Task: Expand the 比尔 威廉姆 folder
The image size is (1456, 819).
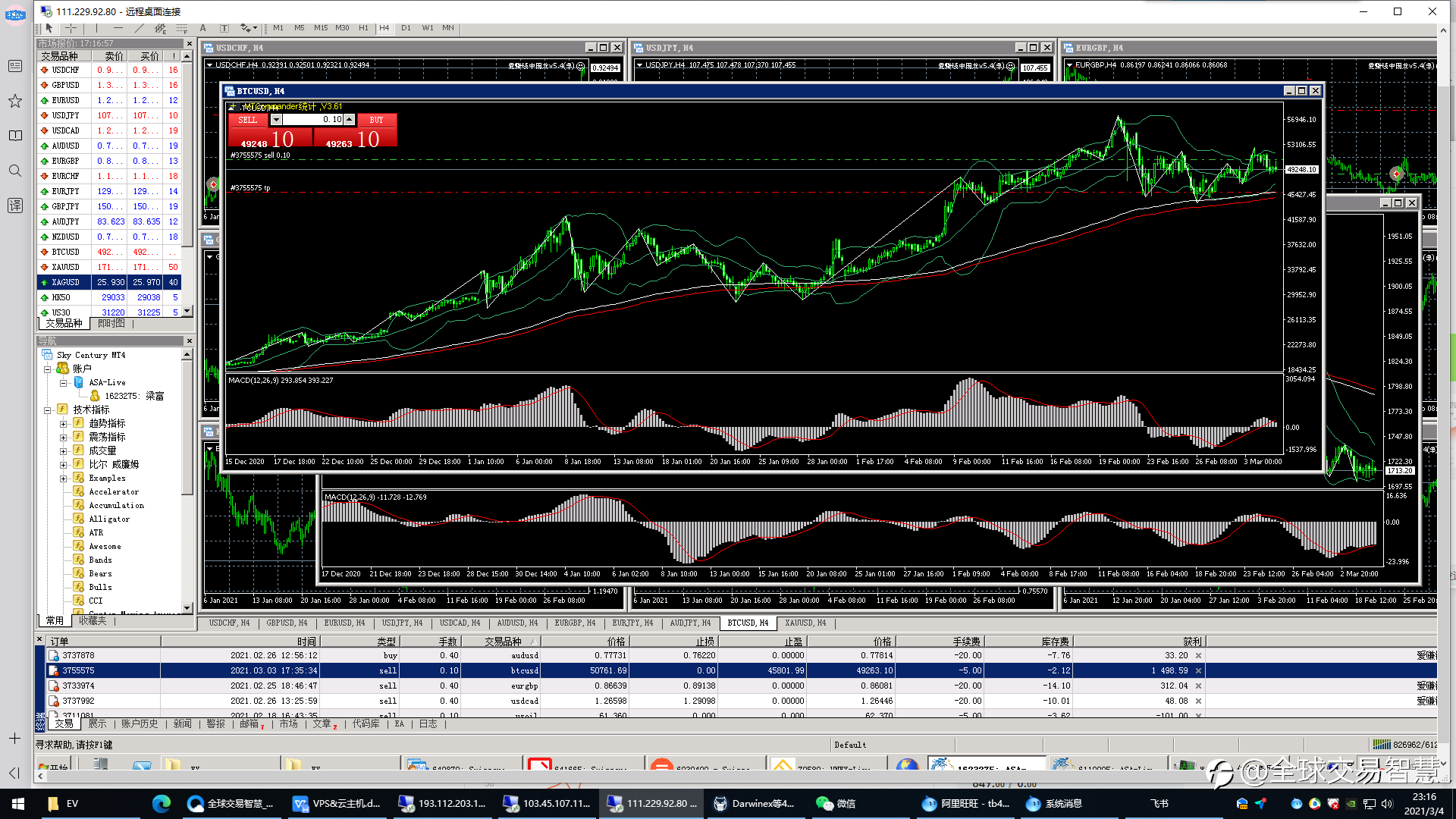Action: 64,465
